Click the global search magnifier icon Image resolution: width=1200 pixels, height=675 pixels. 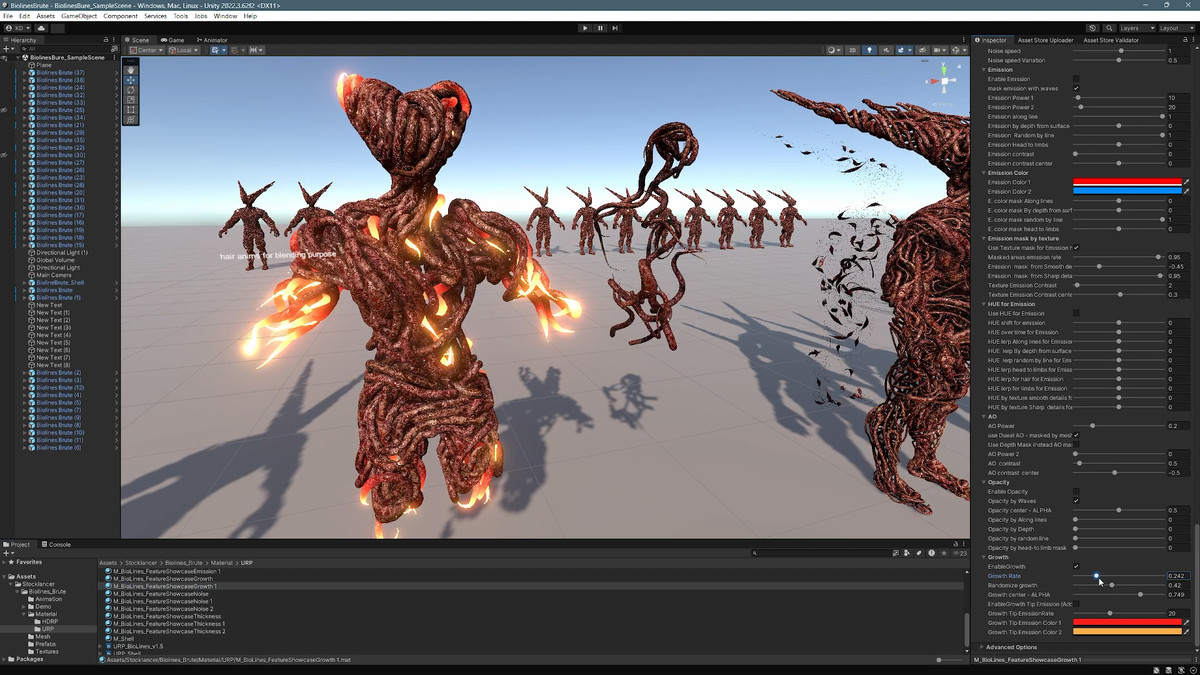(x=1109, y=28)
